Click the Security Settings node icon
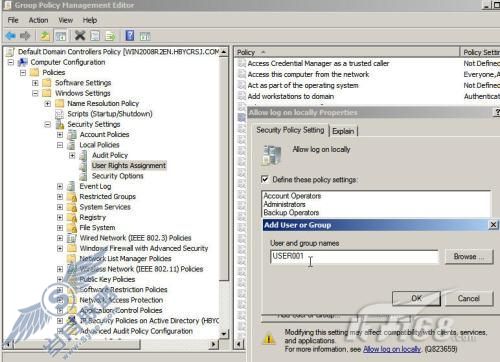 [60, 124]
